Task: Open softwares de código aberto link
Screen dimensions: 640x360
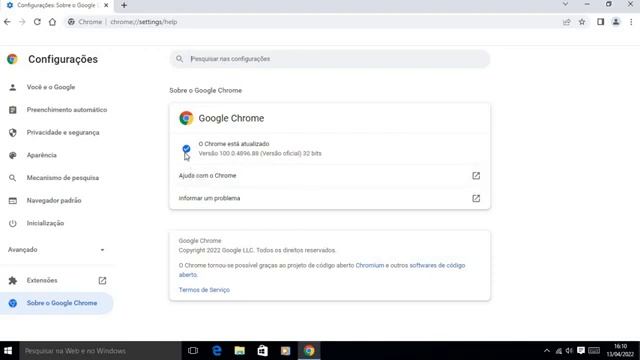Action: 437,265
